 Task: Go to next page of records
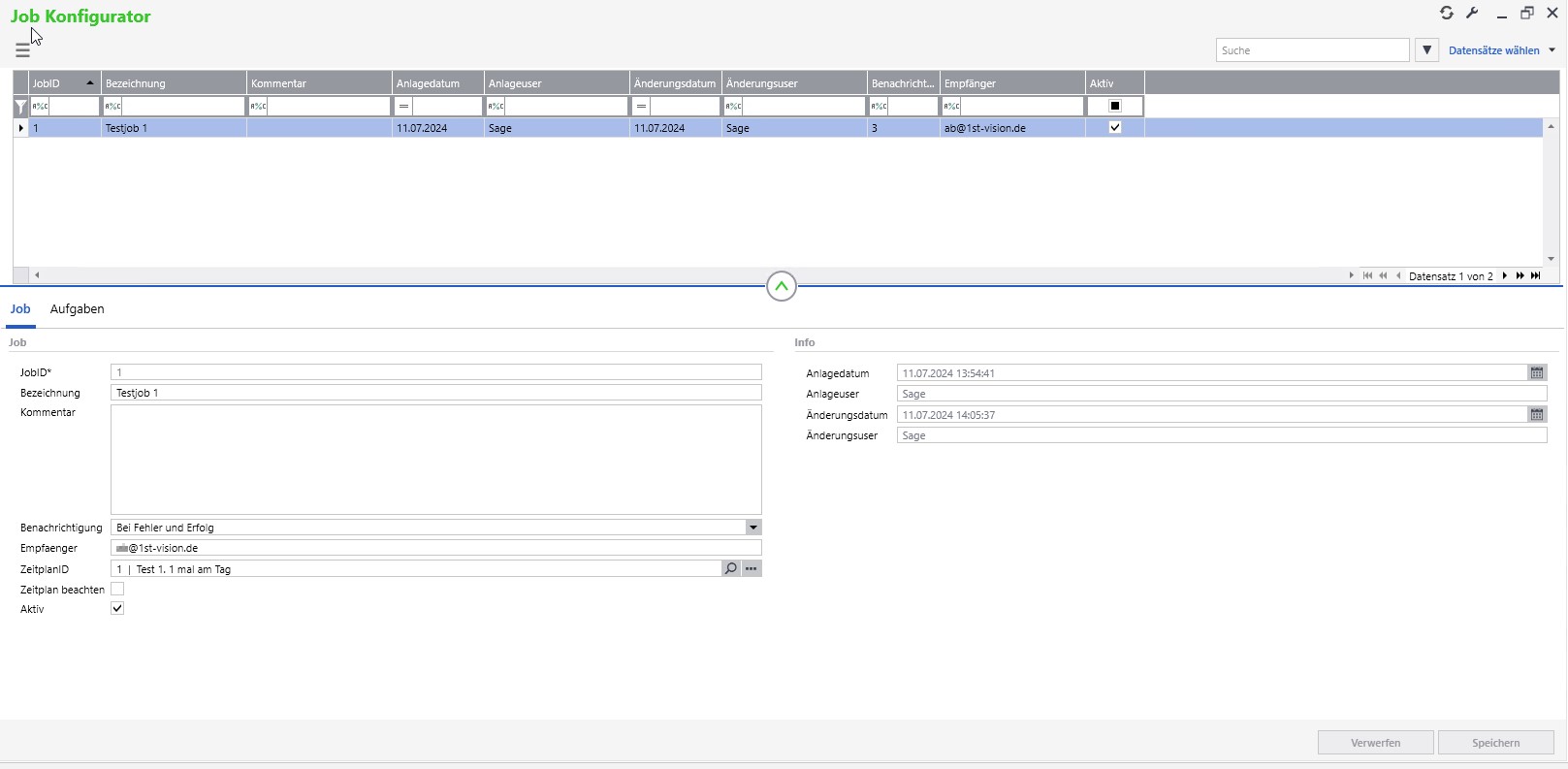coord(1520,276)
